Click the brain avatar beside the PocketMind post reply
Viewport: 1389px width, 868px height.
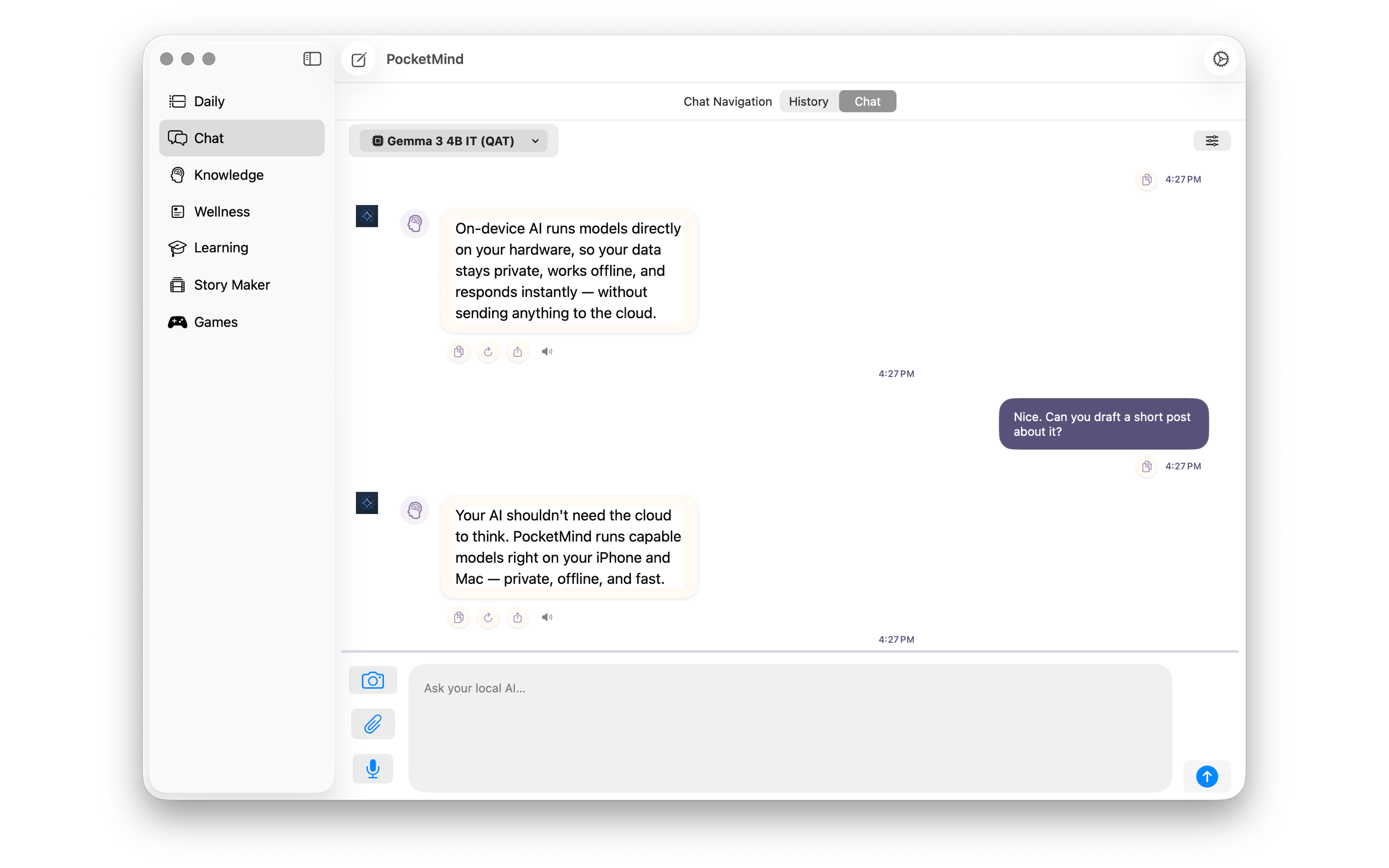coord(415,510)
